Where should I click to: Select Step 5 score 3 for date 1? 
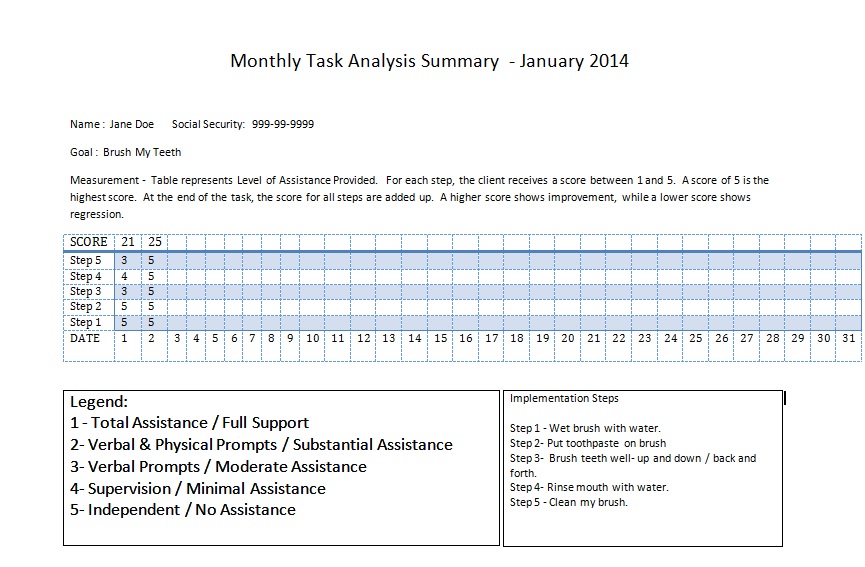click(x=124, y=260)
